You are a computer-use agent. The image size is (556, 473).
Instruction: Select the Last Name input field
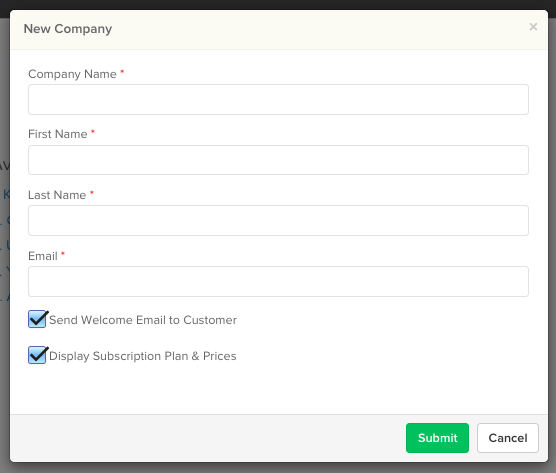pos(278,221)
